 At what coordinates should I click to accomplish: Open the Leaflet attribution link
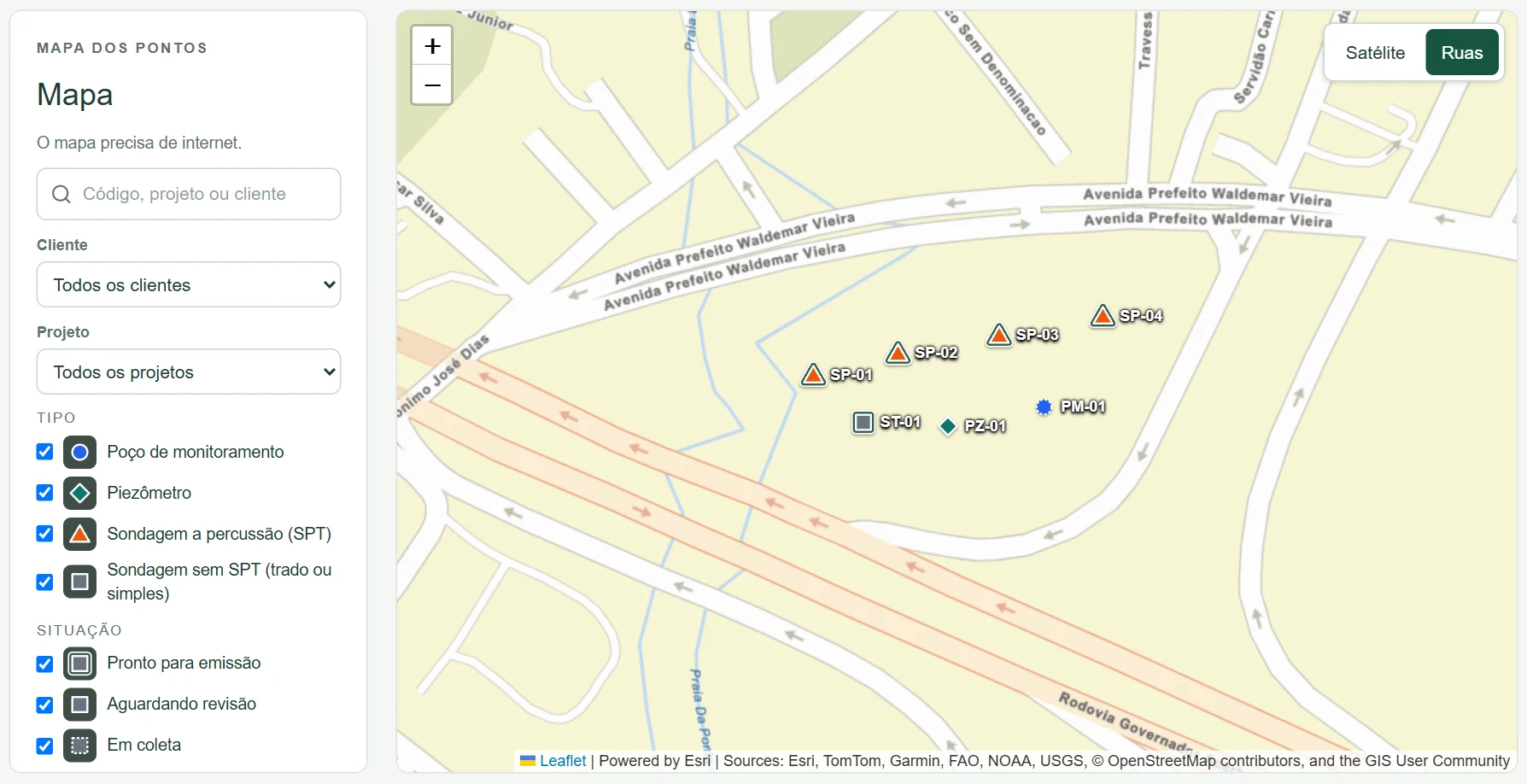[563, 761]
